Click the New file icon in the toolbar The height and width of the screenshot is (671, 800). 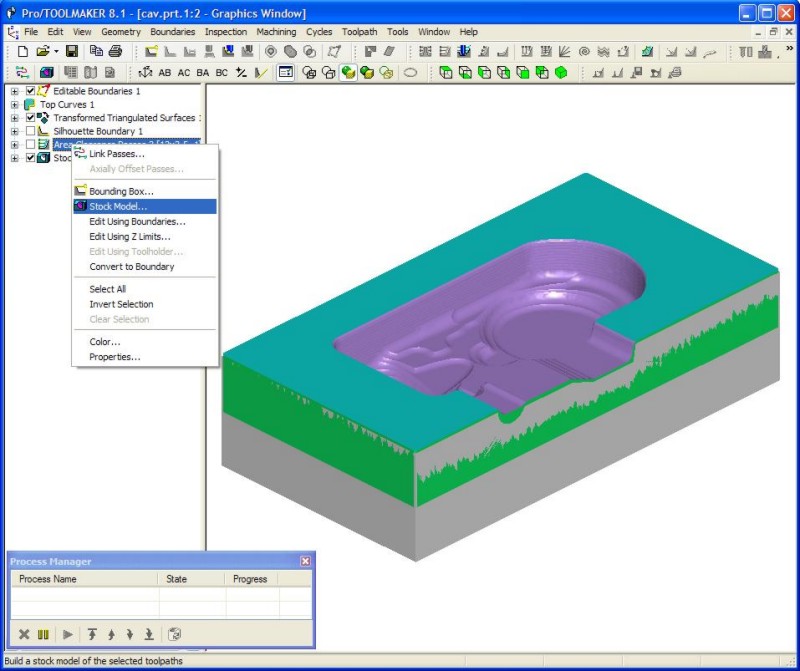[x=23, y=52]
